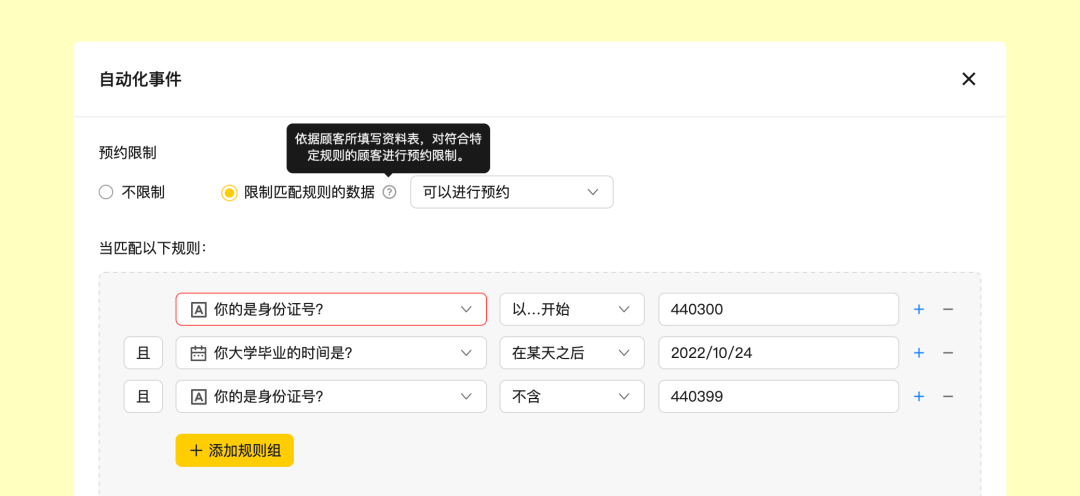Expand the 你大学毕业的时间是? field dropdown

[x=331, y=353]
